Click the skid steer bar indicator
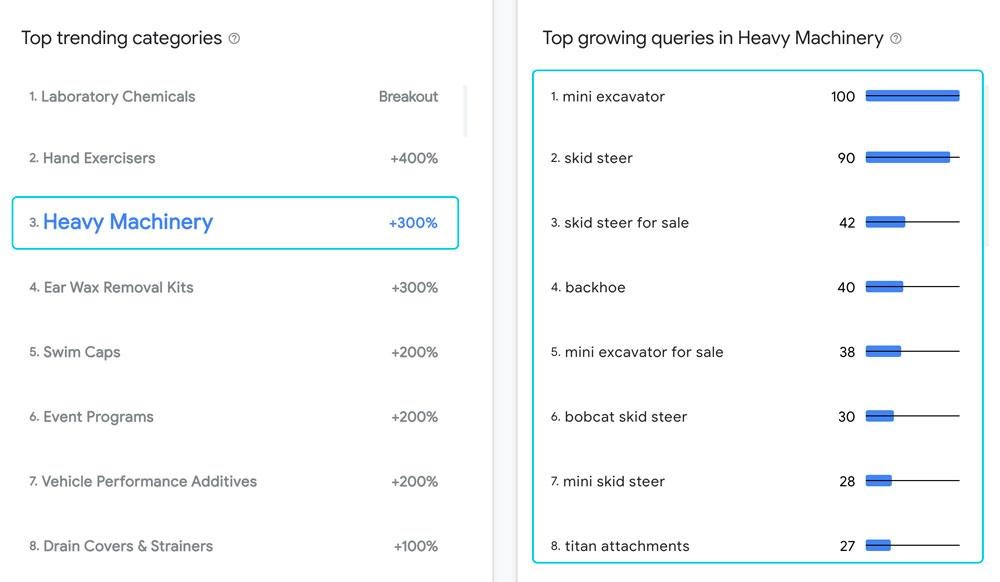This screenshot has height=582, width=1000. point(912,157)
